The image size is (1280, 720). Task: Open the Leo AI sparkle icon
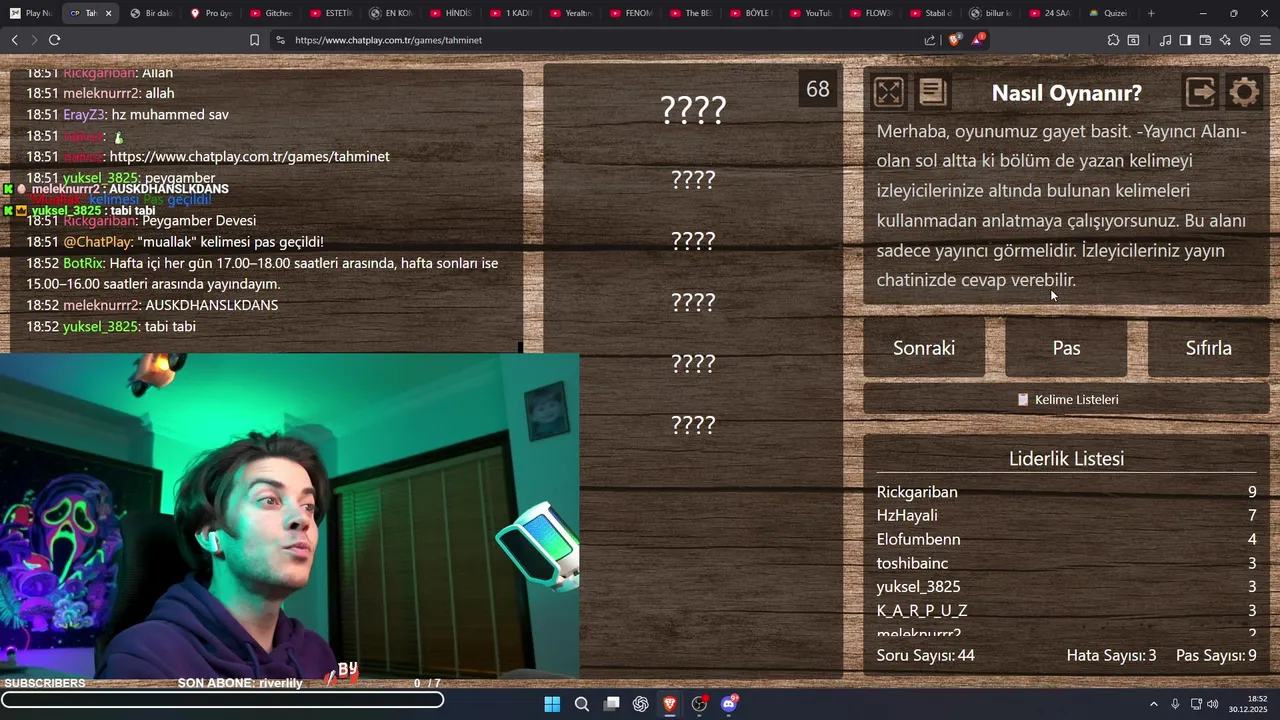click(x=1225, y=40)
